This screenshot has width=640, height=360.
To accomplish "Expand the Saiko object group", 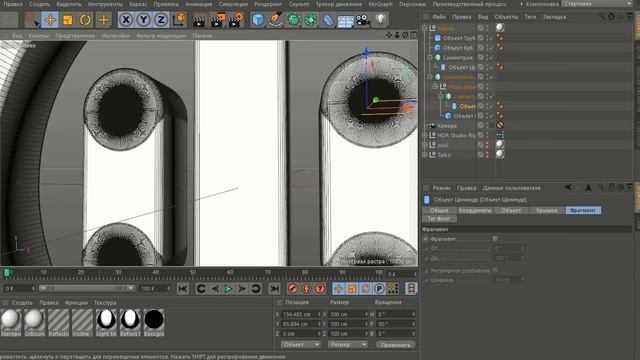I will point(425,155).
